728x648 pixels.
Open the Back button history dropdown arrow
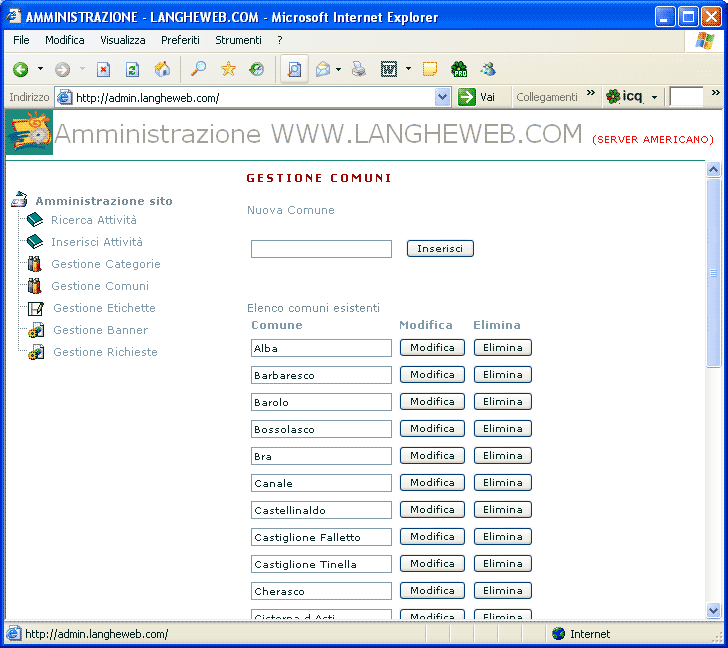(40, 69)
